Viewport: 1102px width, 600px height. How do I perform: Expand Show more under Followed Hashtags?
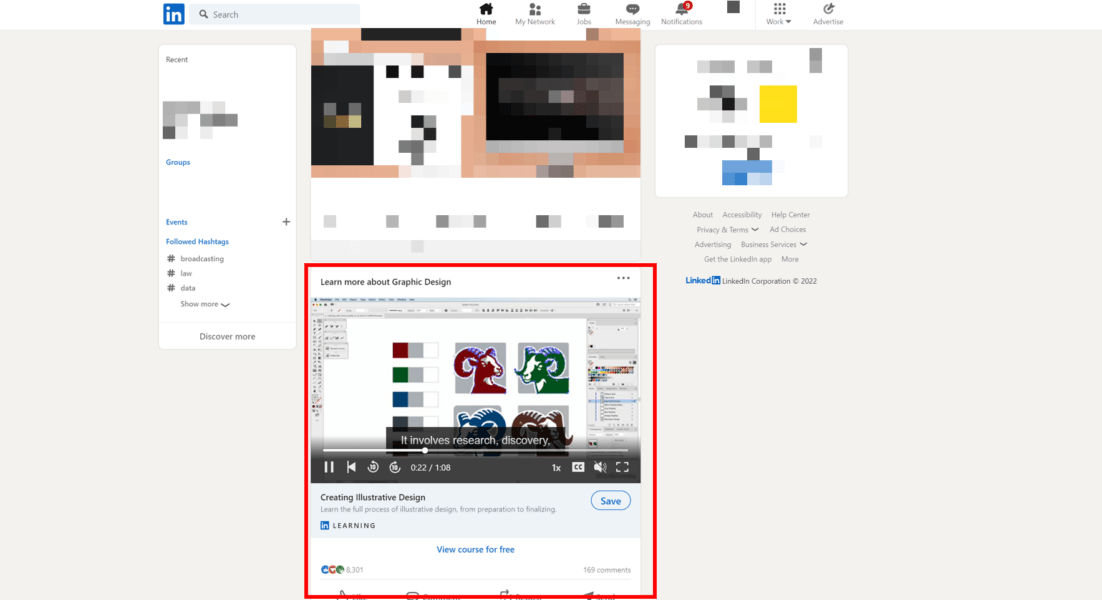coord(204,303)
